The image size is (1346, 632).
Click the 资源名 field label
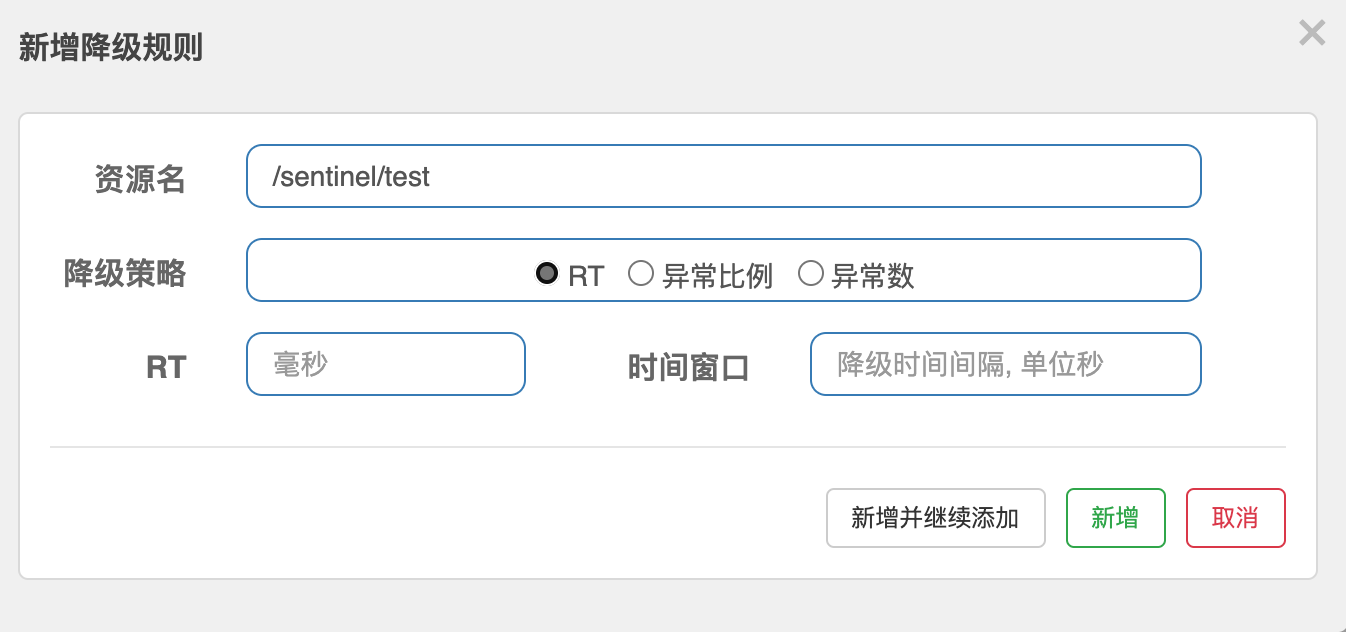(140, 179)
